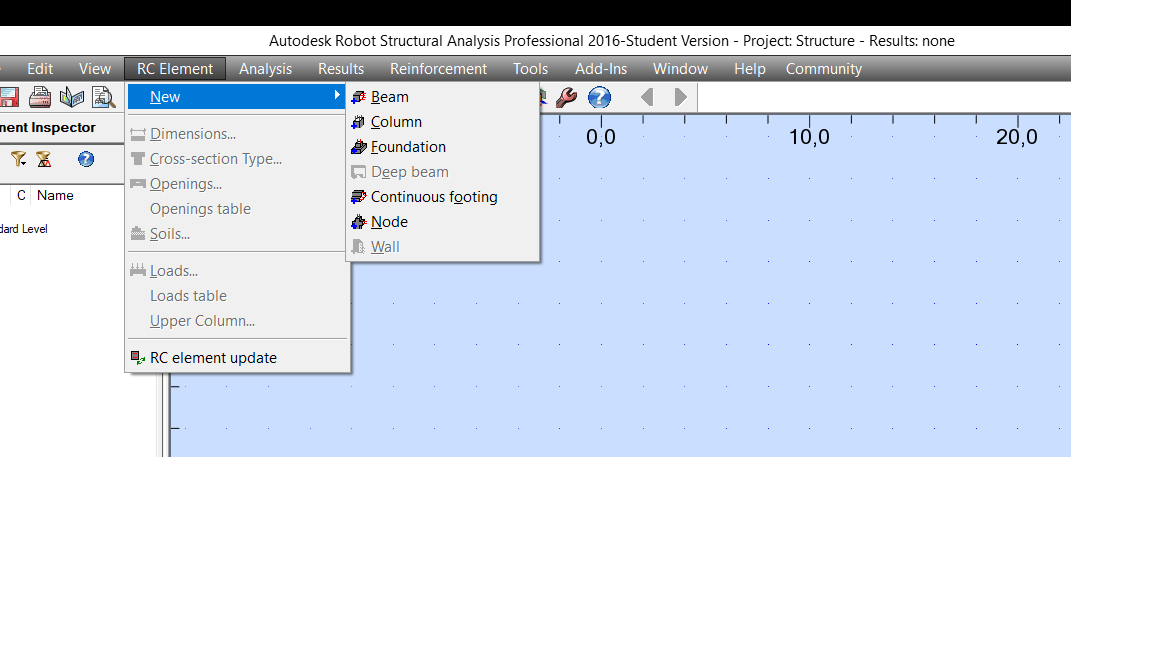
Task: Close the RC Element menu in the menu bar
Action: (x=175, y=68)
